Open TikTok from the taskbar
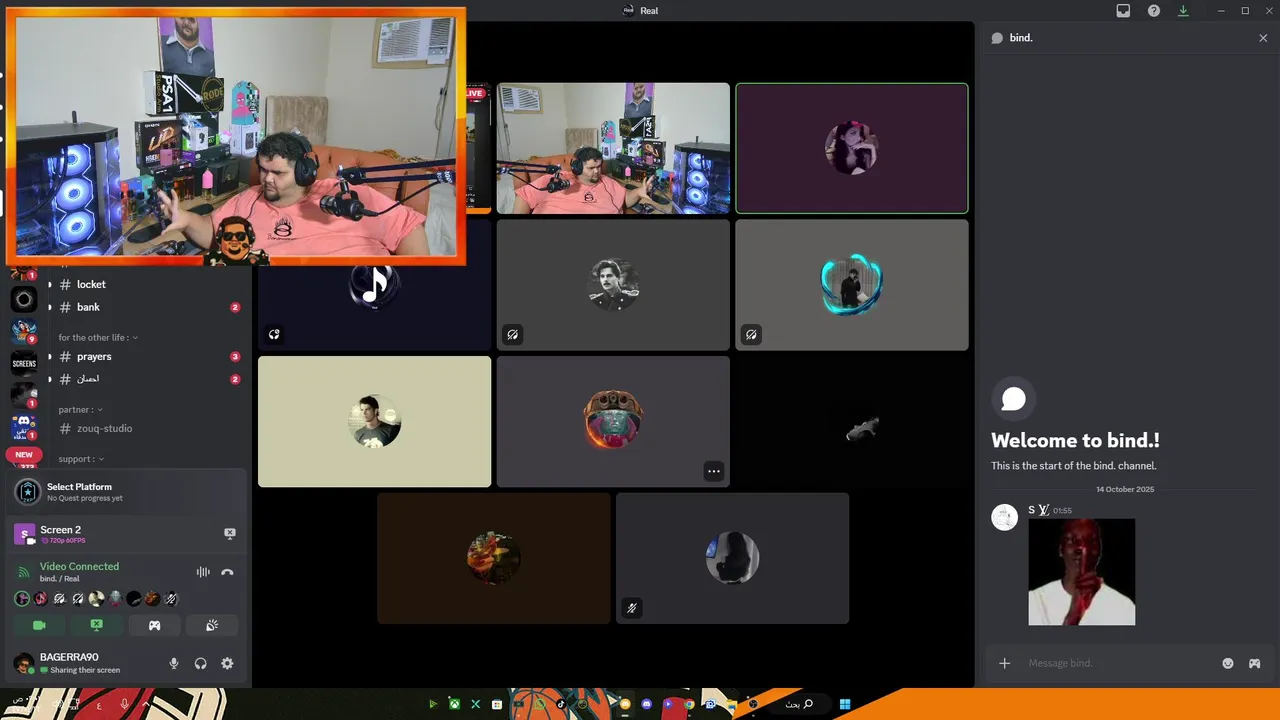 pos(560,704)
